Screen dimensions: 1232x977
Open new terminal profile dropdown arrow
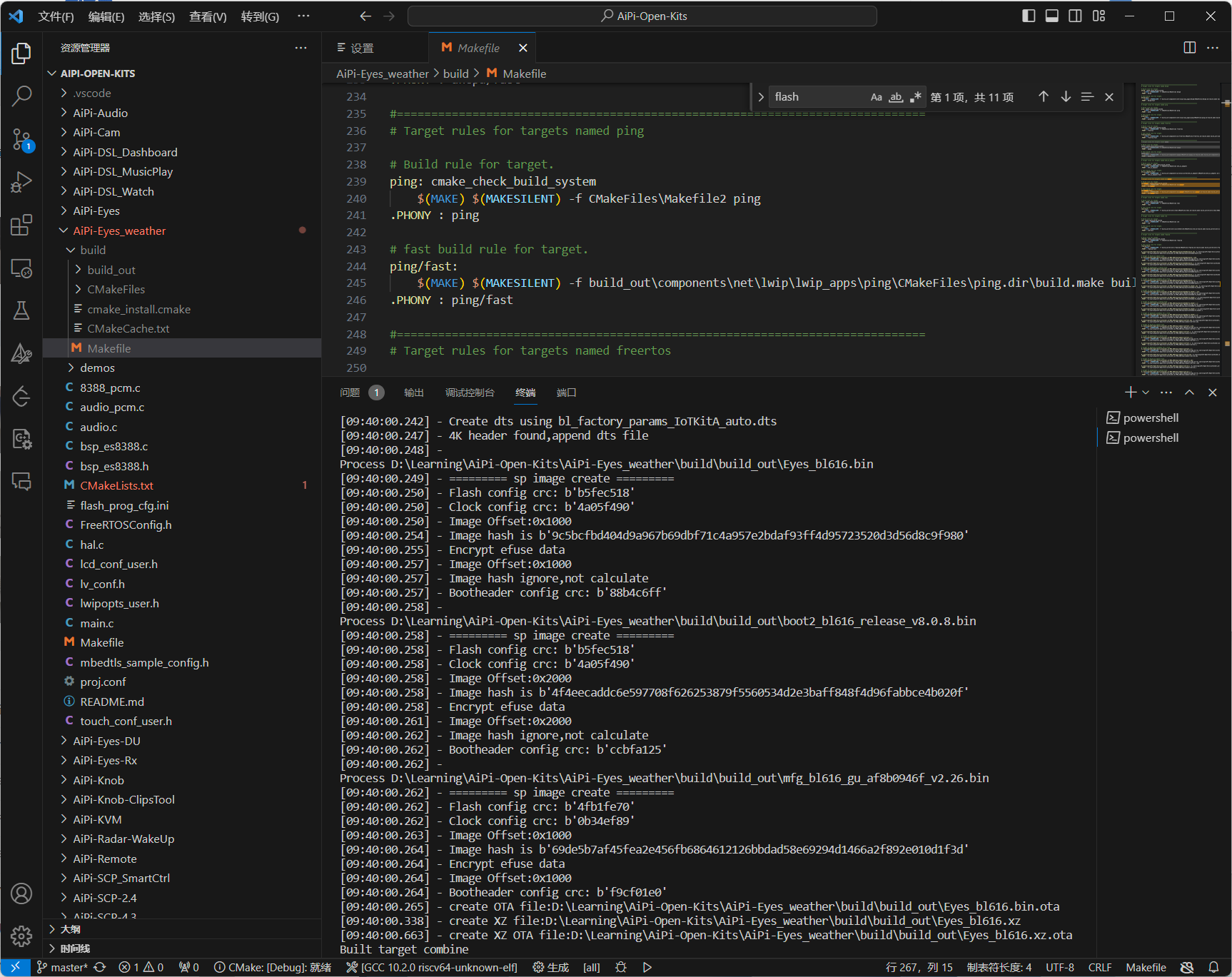tap(1146, 393)
